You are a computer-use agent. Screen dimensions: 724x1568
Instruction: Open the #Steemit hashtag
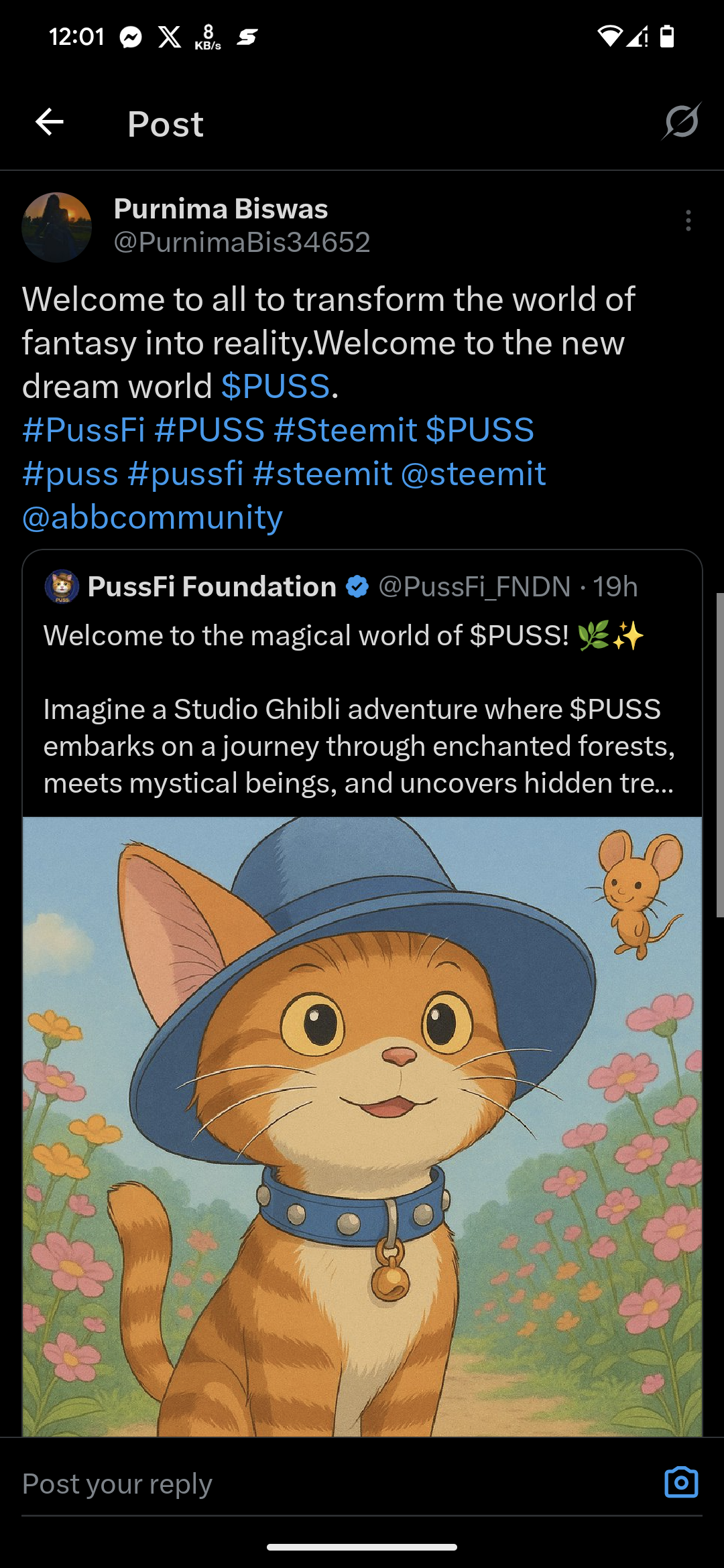tap(345, 430)
